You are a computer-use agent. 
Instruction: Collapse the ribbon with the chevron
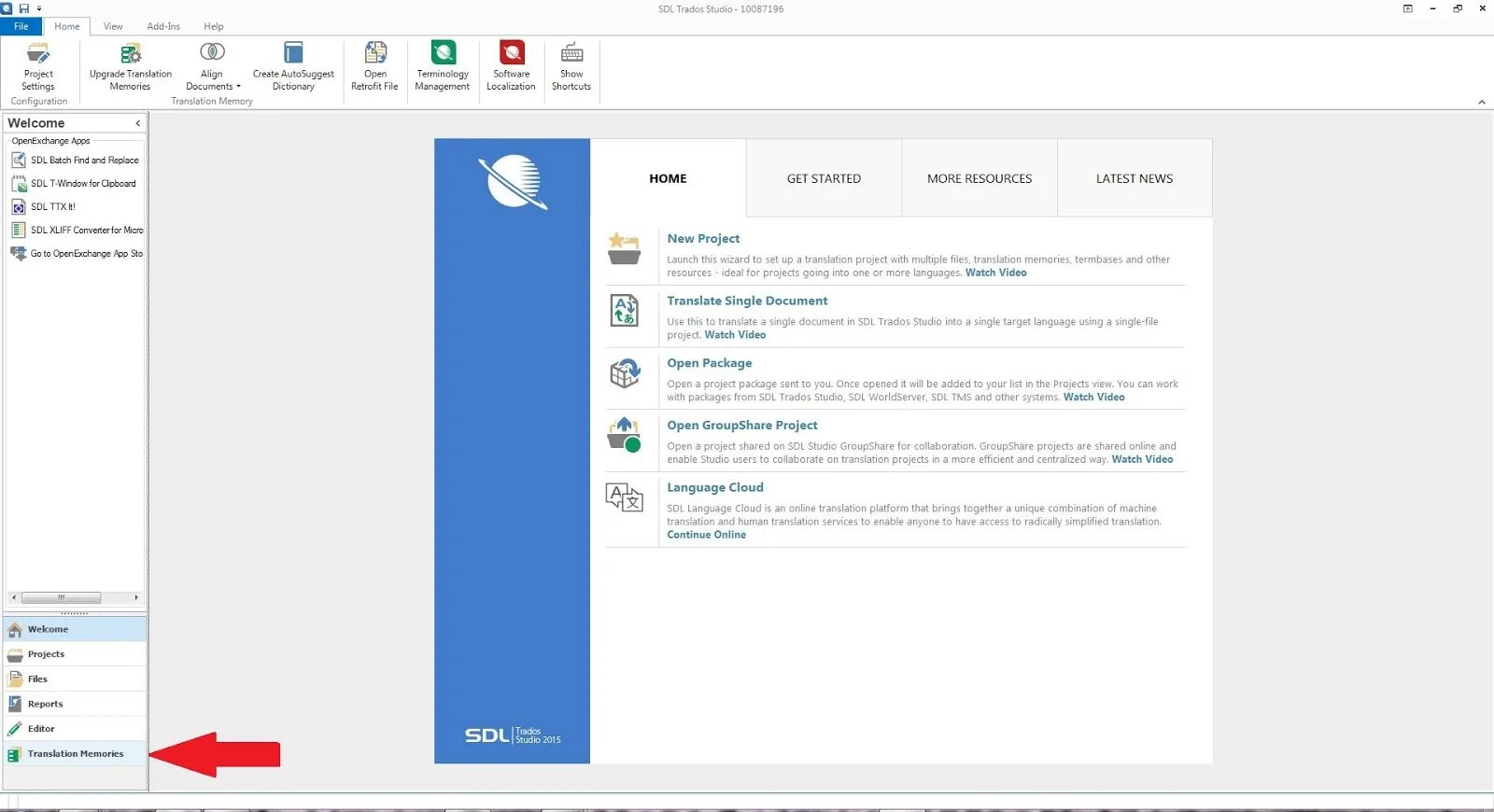1482,102
